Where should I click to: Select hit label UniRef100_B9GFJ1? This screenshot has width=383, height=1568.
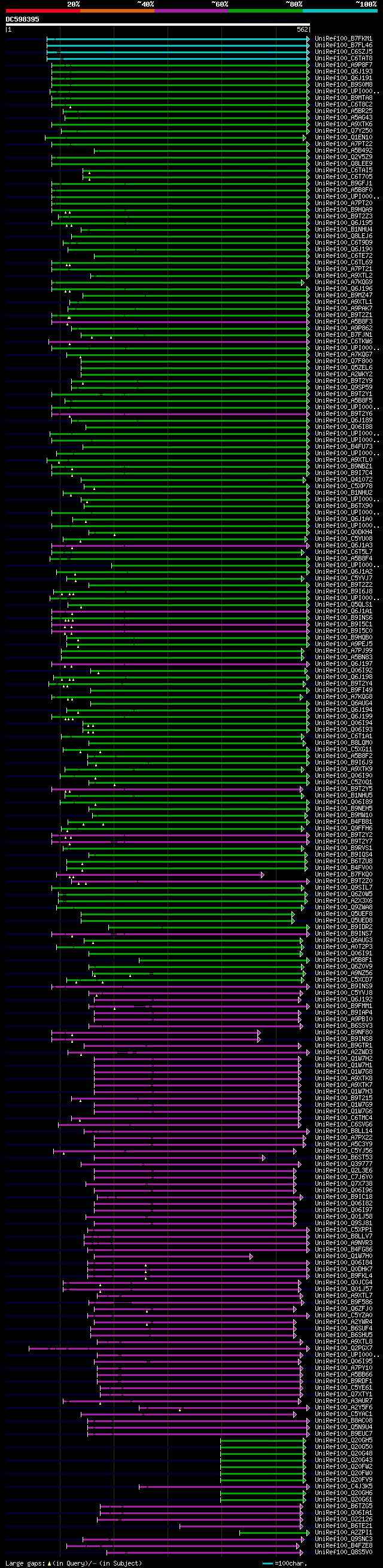344,184
